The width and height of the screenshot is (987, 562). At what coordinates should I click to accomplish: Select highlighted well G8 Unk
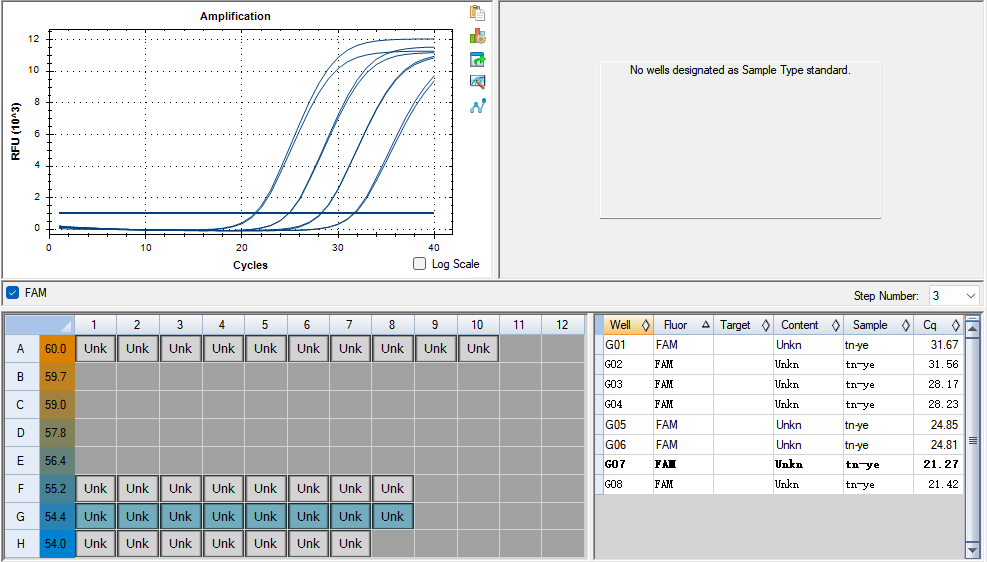pyautogui.click(x=393, y=517)
